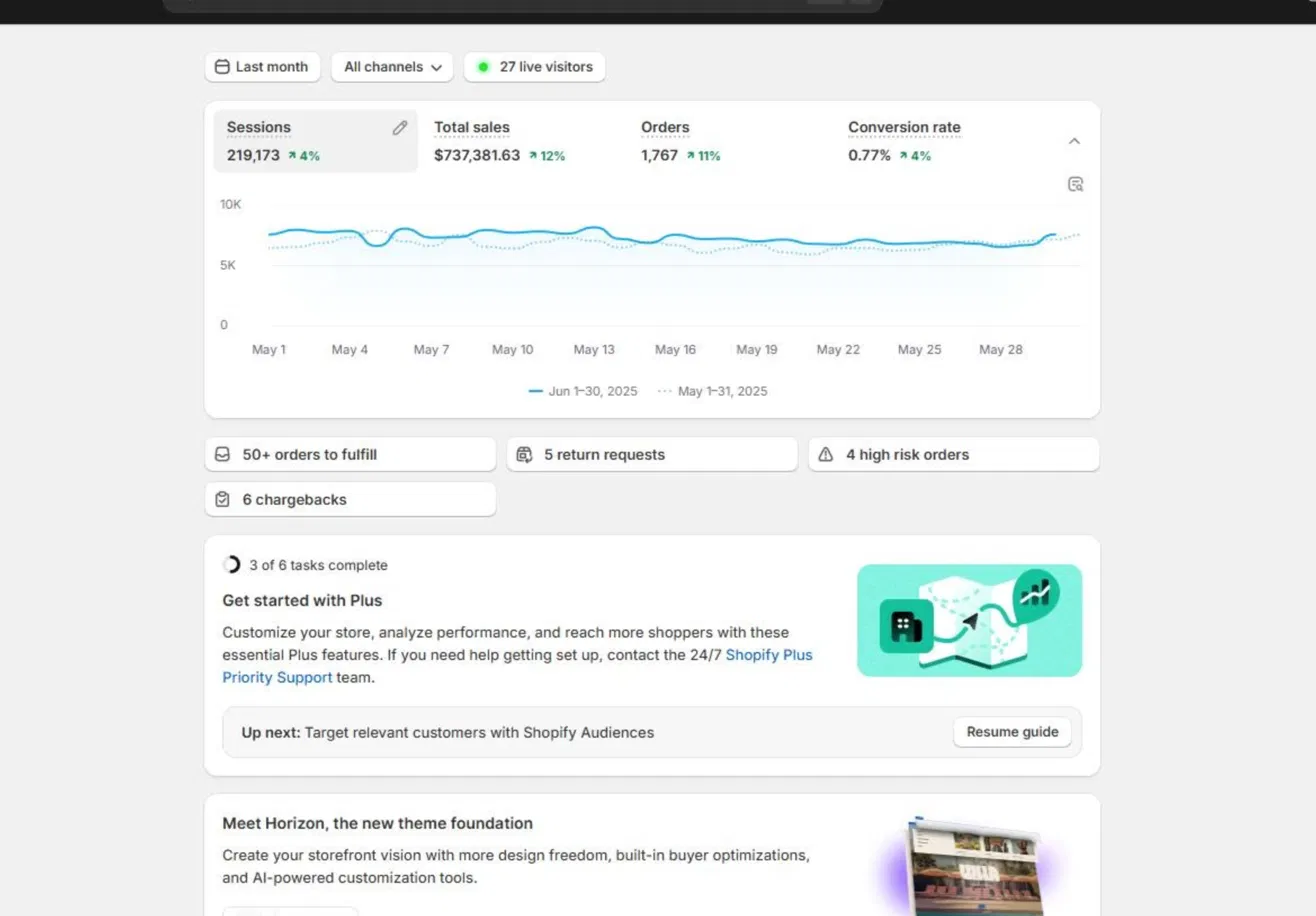Click the 27 live visitors button
The width and height of the screenshot is (1316, 916).
tap(535, 67)
